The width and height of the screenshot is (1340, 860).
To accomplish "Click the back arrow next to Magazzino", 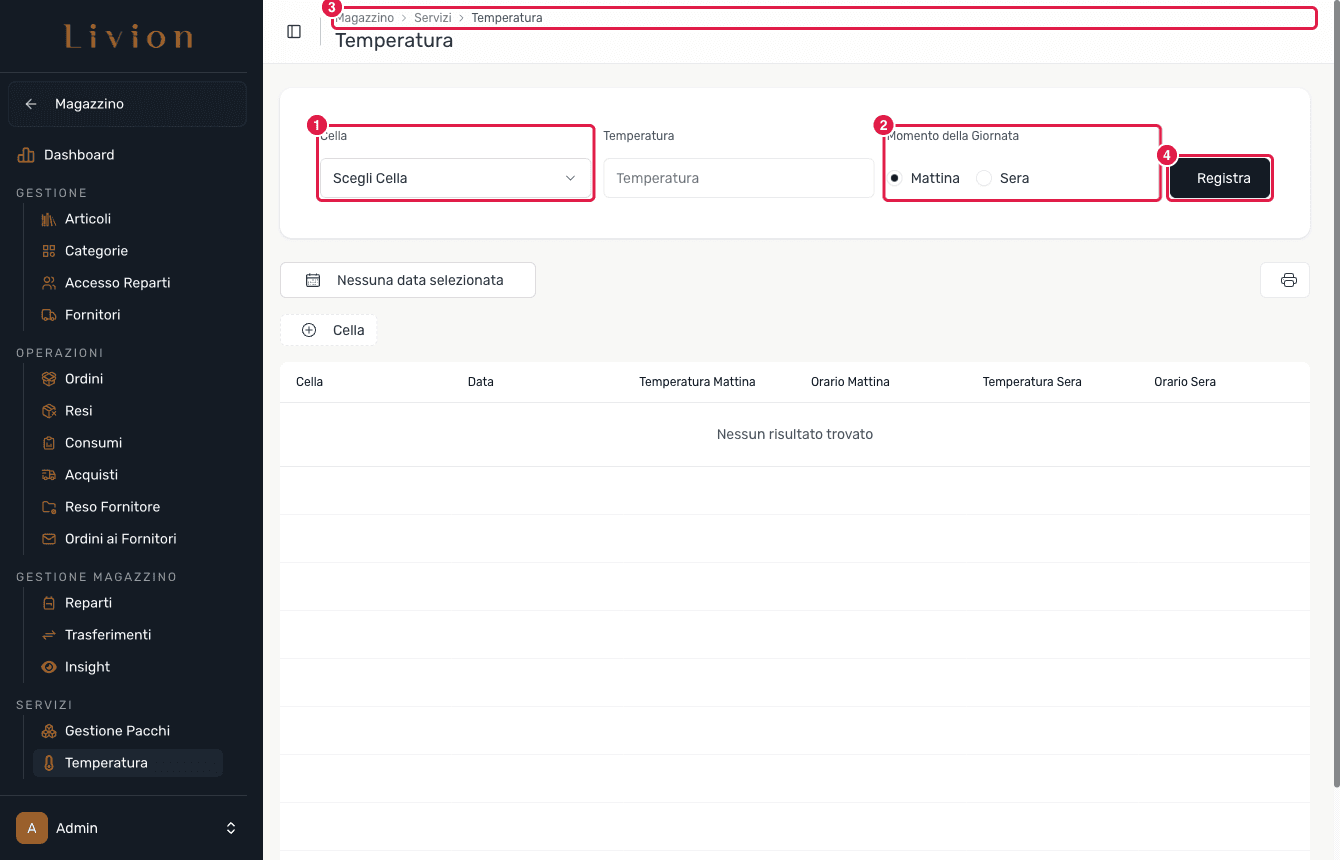I will click(x=31, y=104).
